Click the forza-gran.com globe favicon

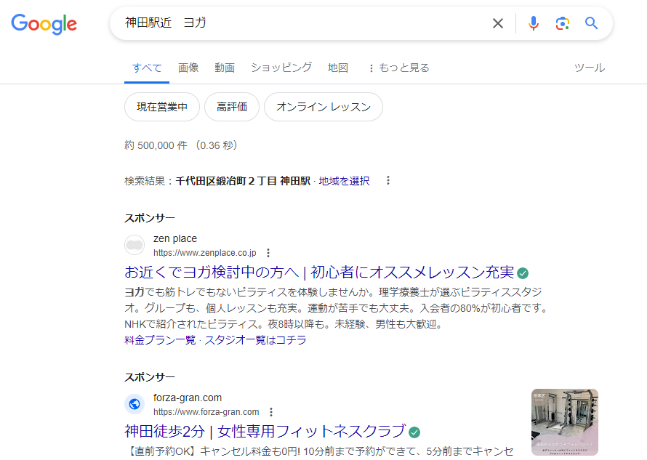[135, 404]
